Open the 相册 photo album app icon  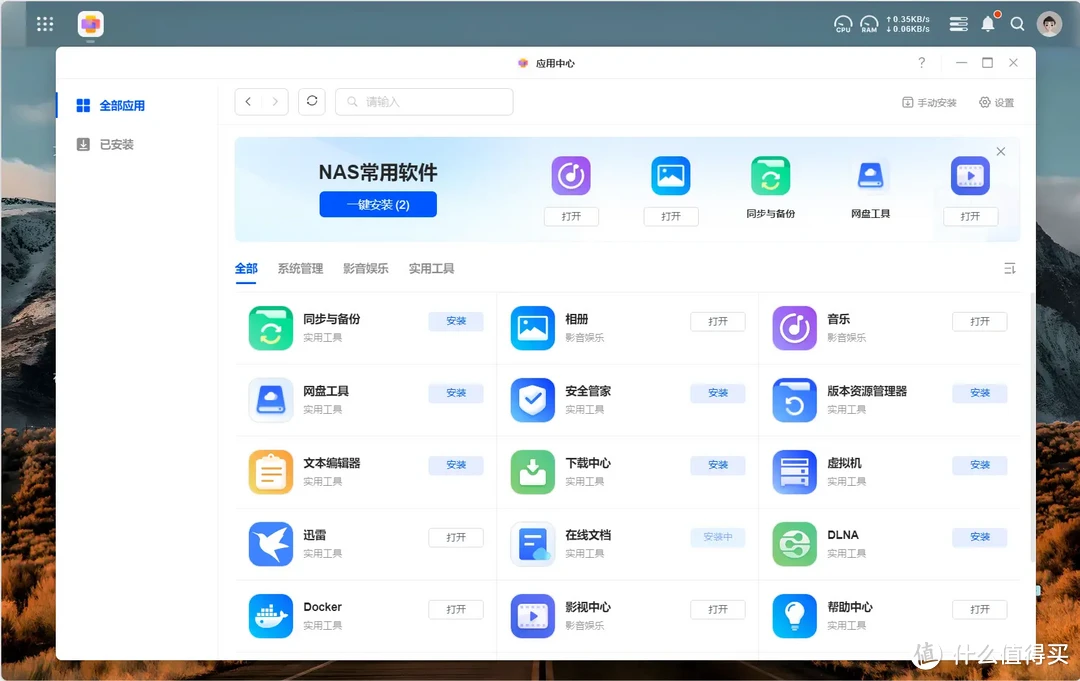pyautogui.click(x=532, y=328)
